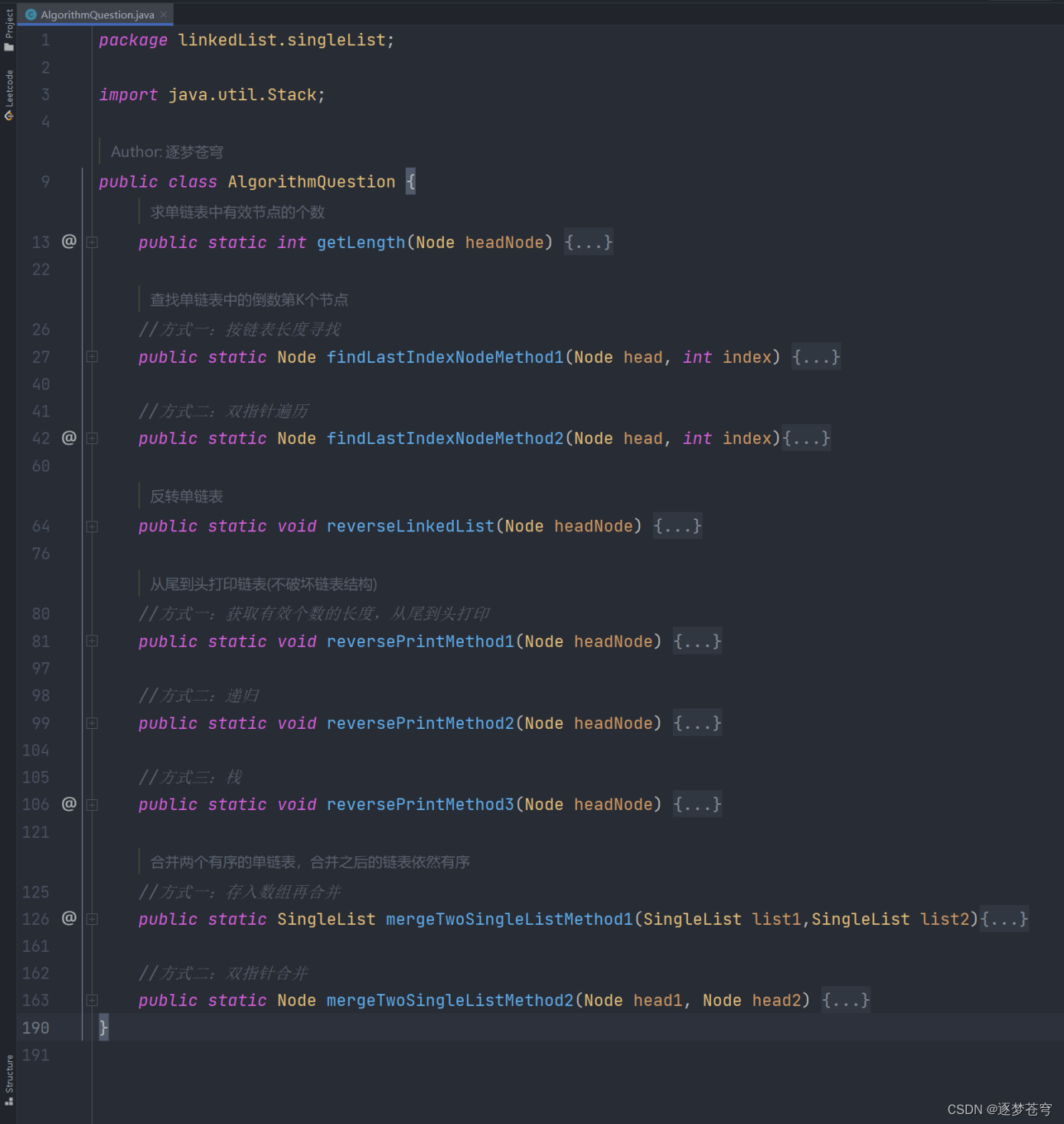
Task: Click the method name mergeTwoSingleListMethod1
Action: point(510,919)
